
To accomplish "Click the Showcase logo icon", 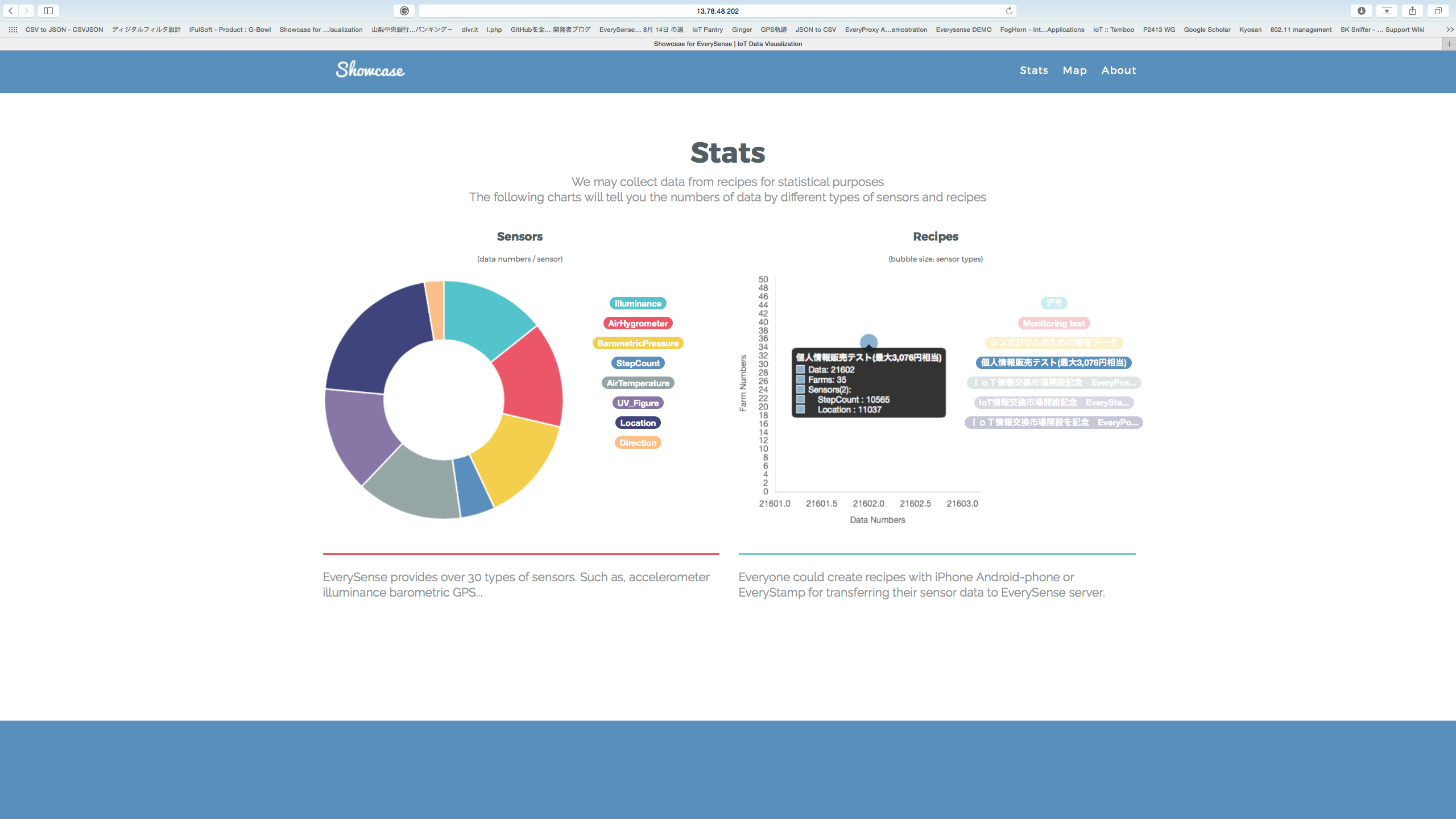I will [369, 70].
